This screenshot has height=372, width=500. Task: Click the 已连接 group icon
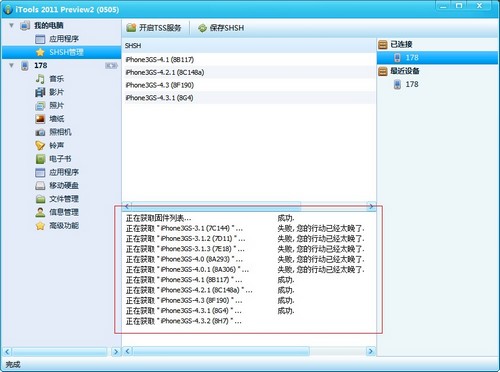(x=383, y=44)
